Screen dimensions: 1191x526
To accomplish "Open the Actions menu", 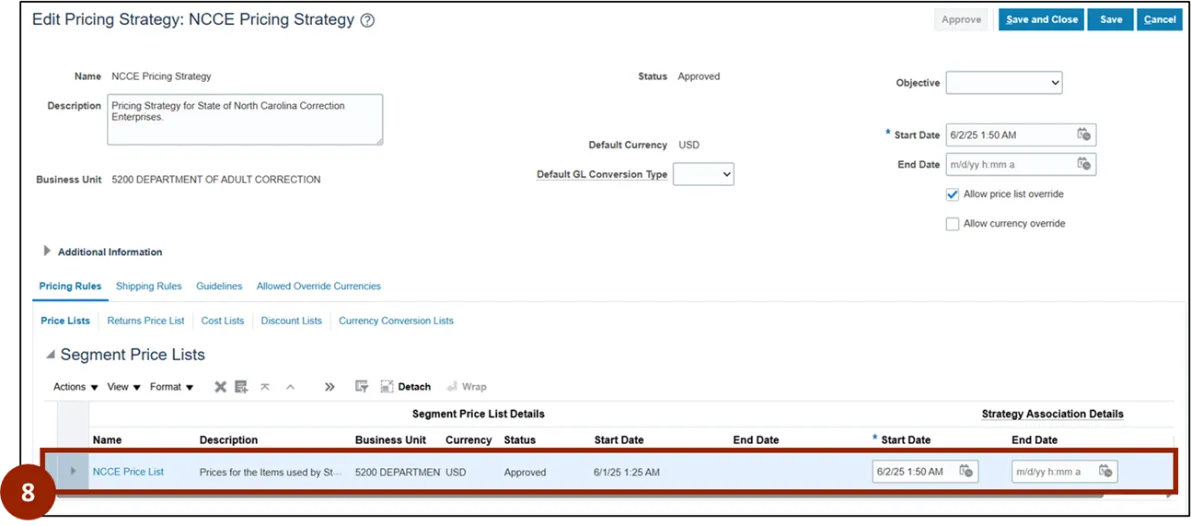I will (76, 387).
